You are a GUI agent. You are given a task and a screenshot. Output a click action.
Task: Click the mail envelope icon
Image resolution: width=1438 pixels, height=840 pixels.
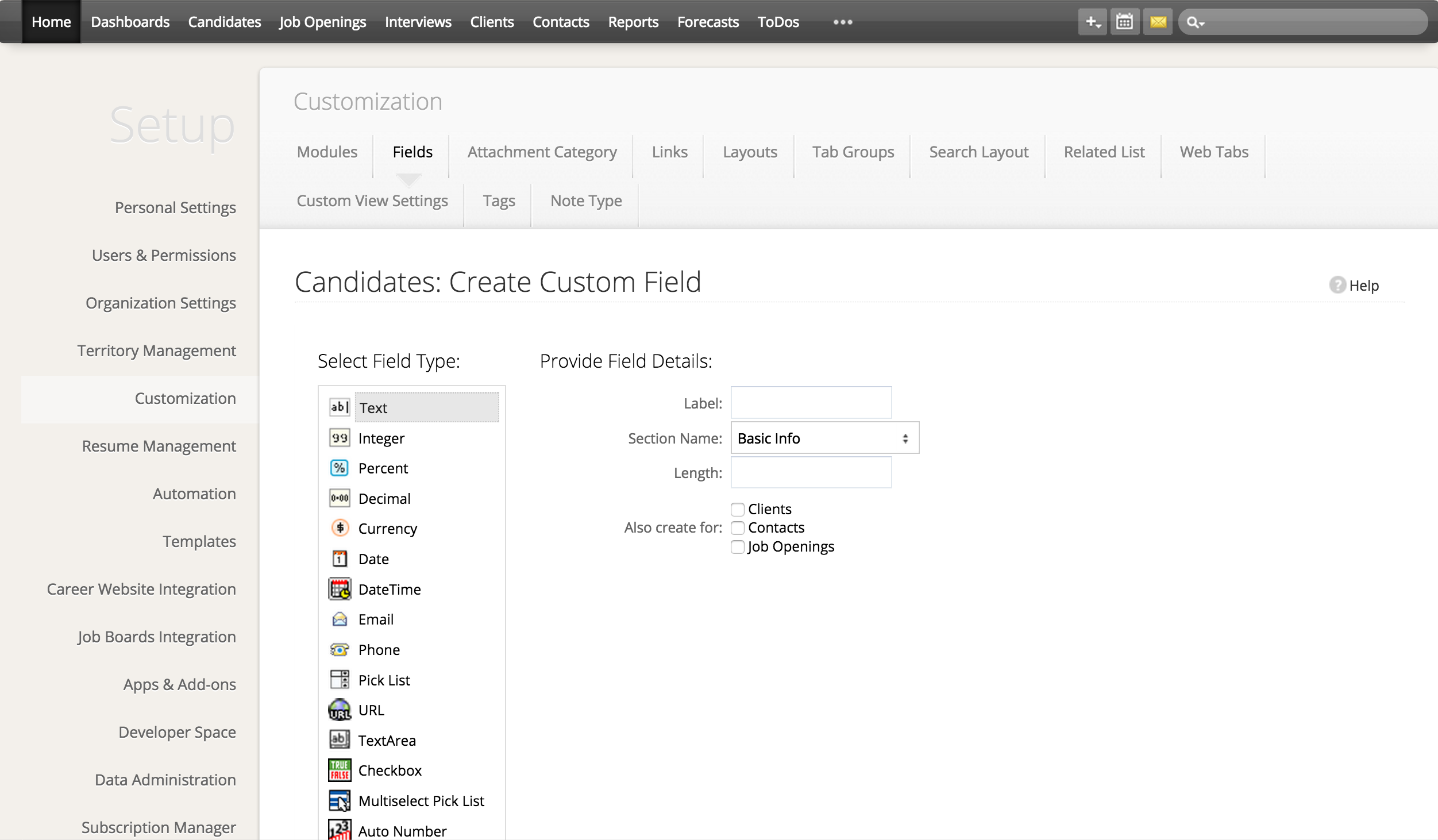[1158, 21]
